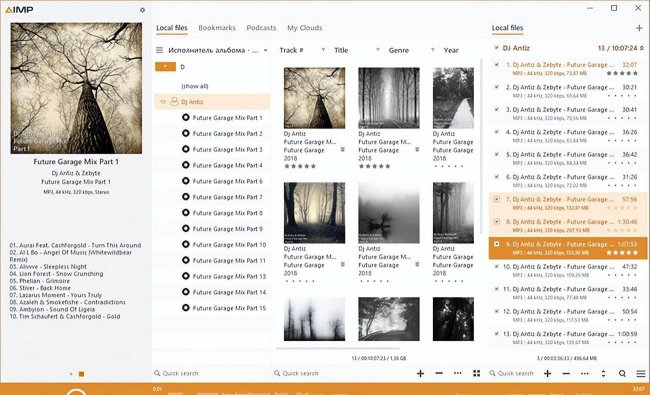Viewport: 650px width, 395px height.
Task: Open My Clouds tab
Action: pyautogui.click(x=305, y=28)
